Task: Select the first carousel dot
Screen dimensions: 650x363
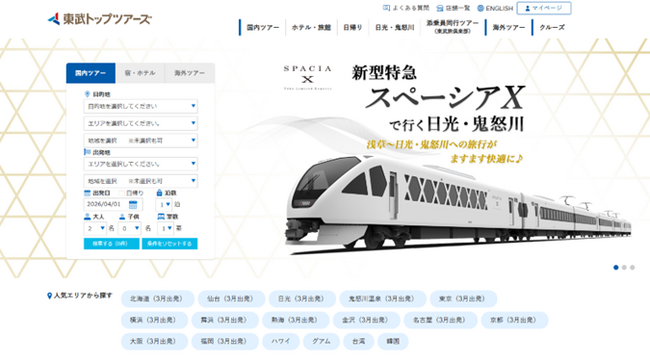Action: coord(616,268)
